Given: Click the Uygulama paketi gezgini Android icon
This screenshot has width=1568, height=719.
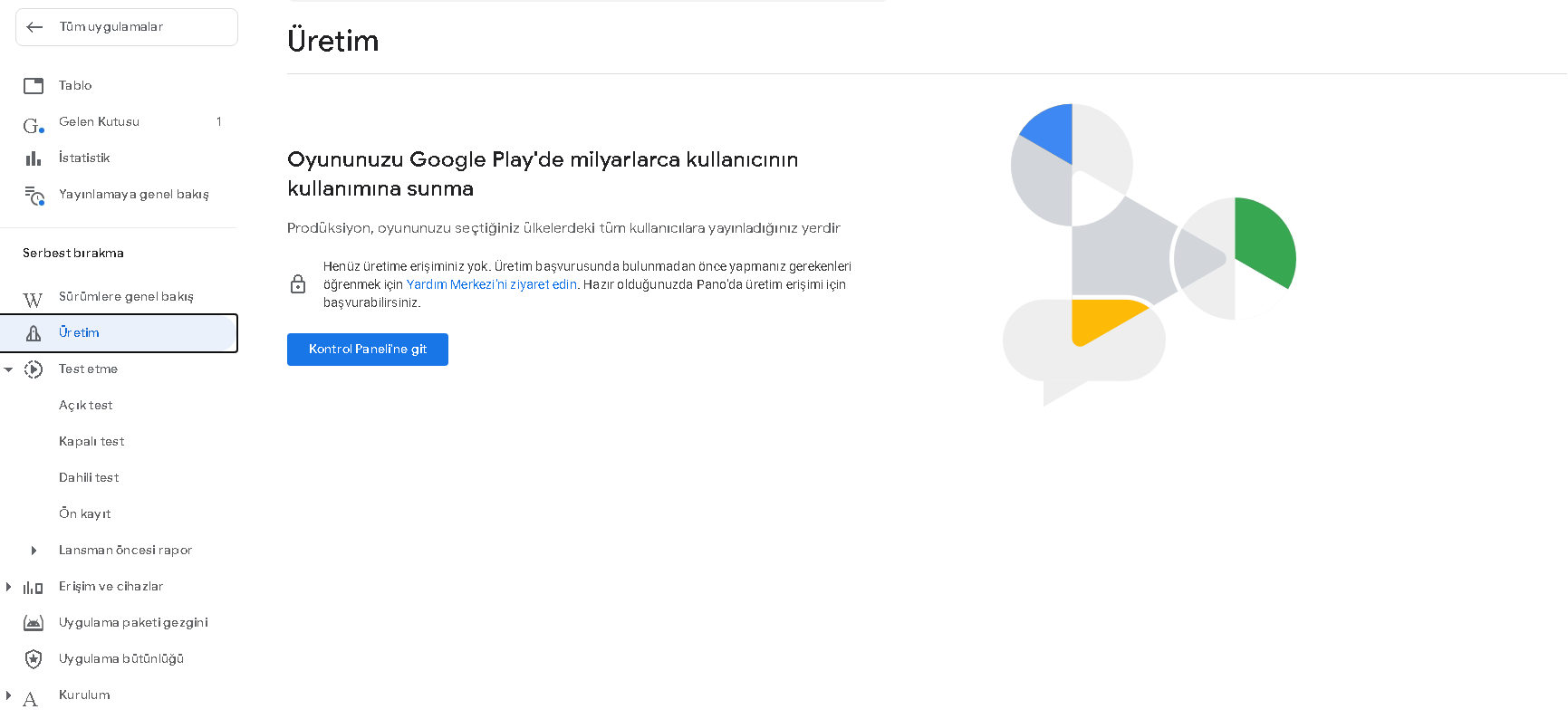Looking at the screenshot, I should coord(34,623).
